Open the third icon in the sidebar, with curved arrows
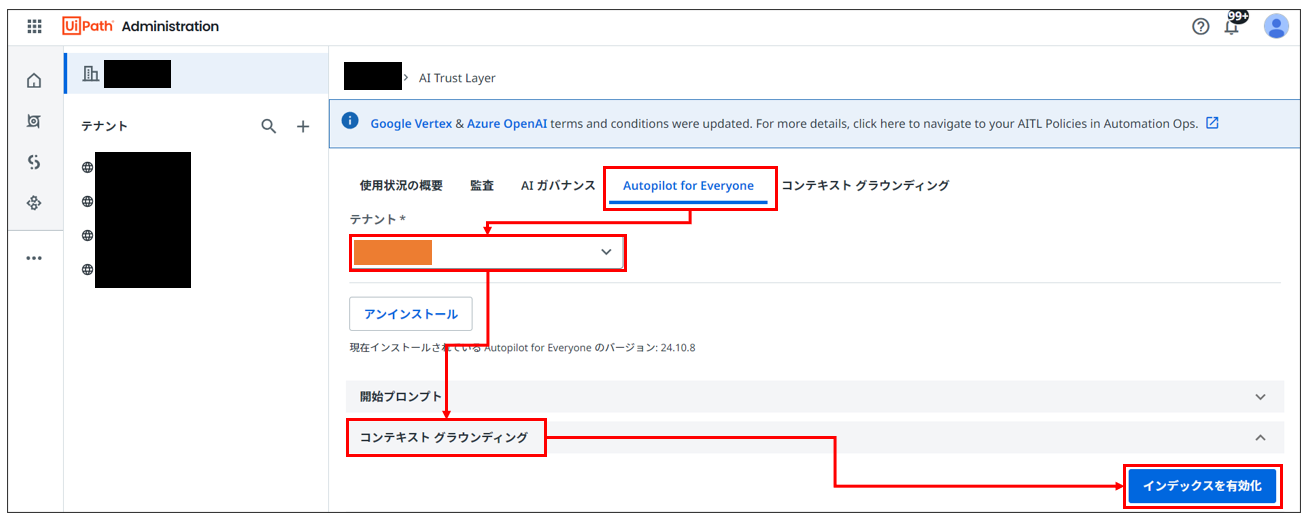Screen dimensions: 1308x523 click(x=34, y=162)
